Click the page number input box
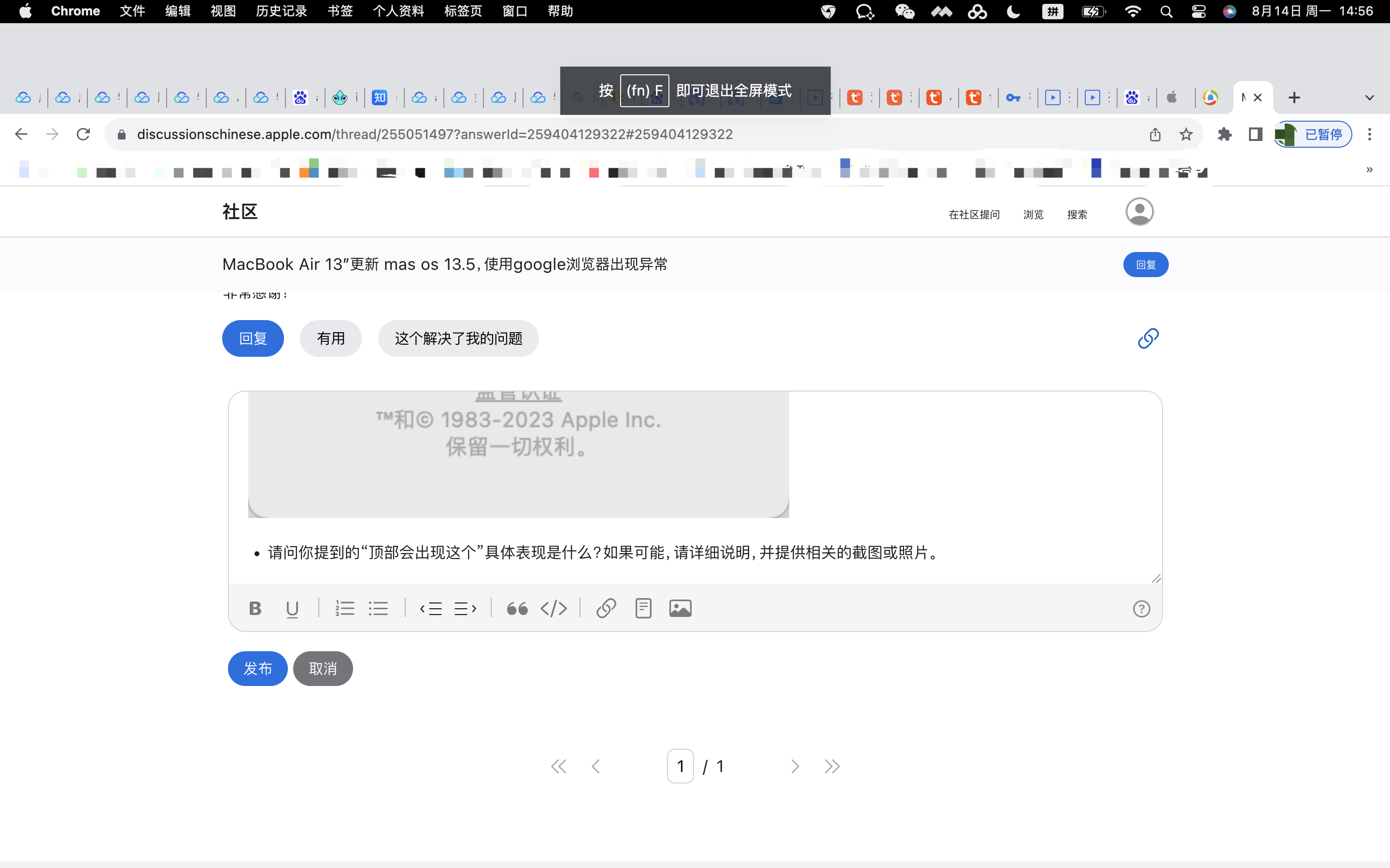This screenshot has height=868, width=1390. click(x=680, y=766)
